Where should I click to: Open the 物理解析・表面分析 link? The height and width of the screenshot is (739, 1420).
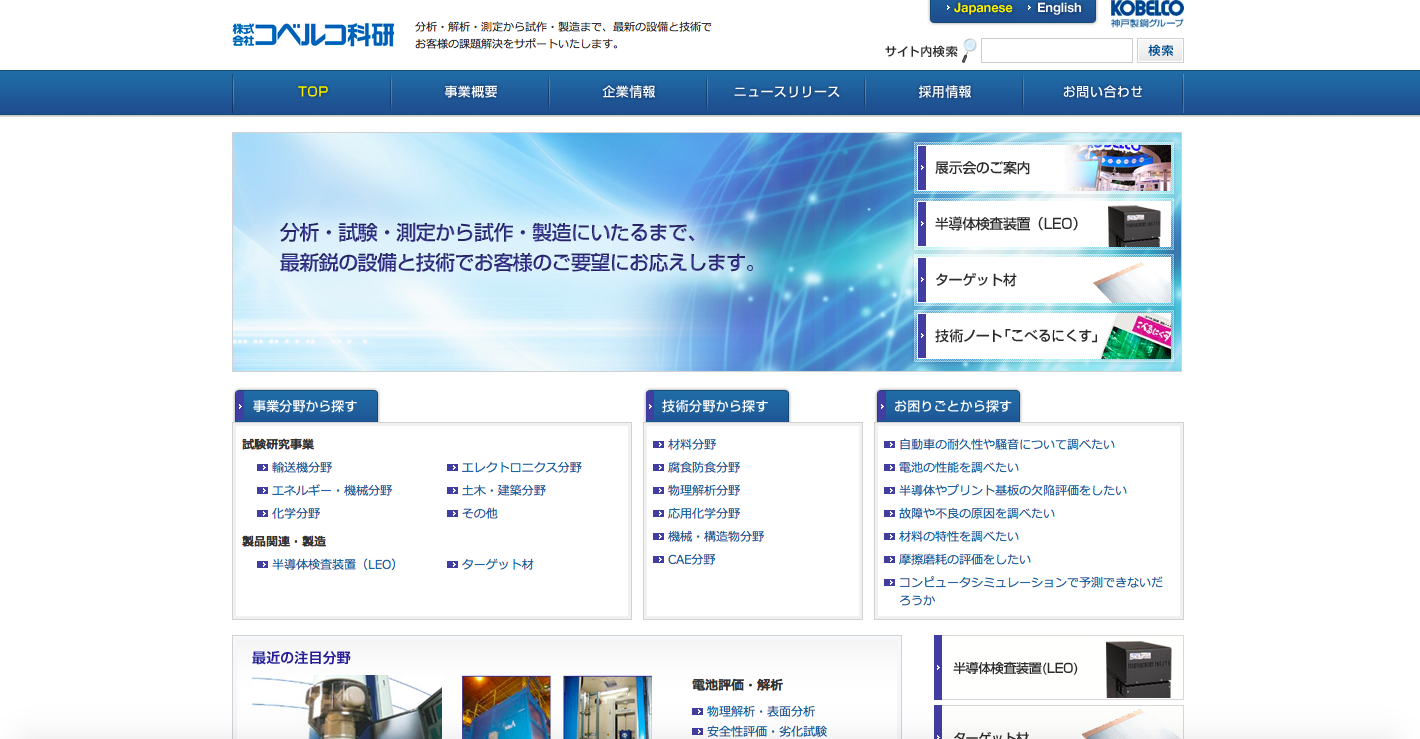click(761, 712)
